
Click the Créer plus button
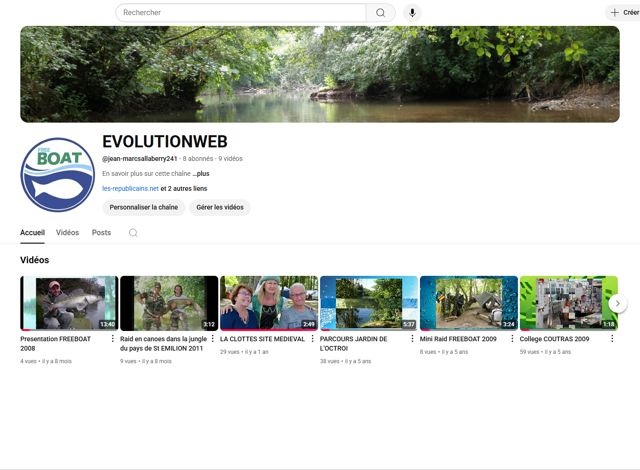point(624,13)
